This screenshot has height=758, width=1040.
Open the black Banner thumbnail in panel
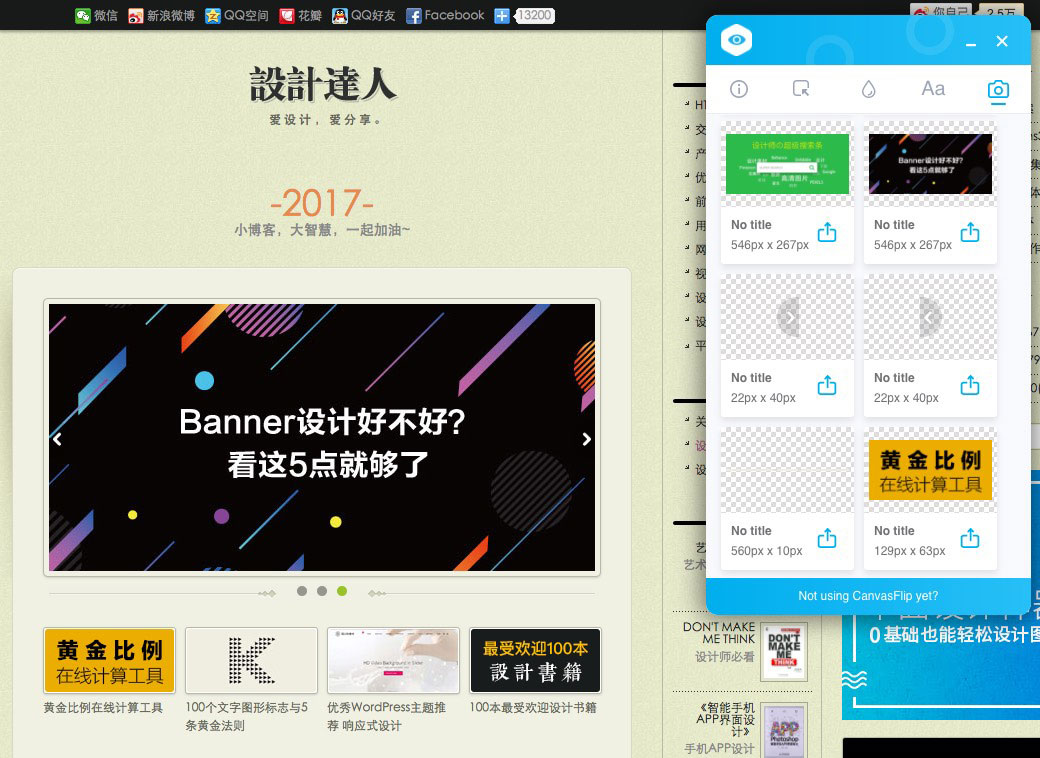click(931, 164)
